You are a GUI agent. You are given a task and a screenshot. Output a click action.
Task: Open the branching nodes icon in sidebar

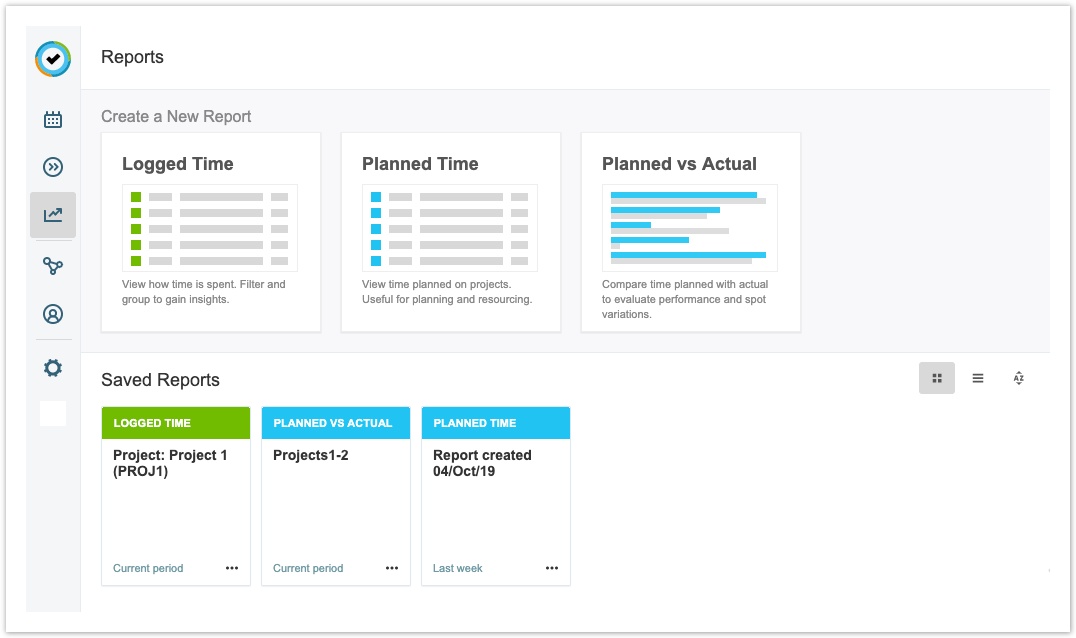coord(53,266)
